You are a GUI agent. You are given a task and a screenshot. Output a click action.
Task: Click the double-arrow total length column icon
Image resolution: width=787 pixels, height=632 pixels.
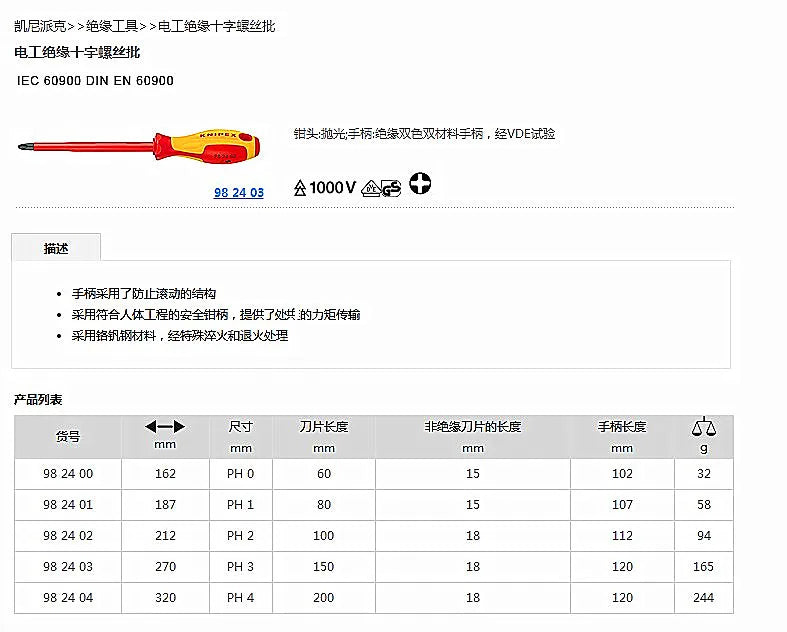[165, 427]
